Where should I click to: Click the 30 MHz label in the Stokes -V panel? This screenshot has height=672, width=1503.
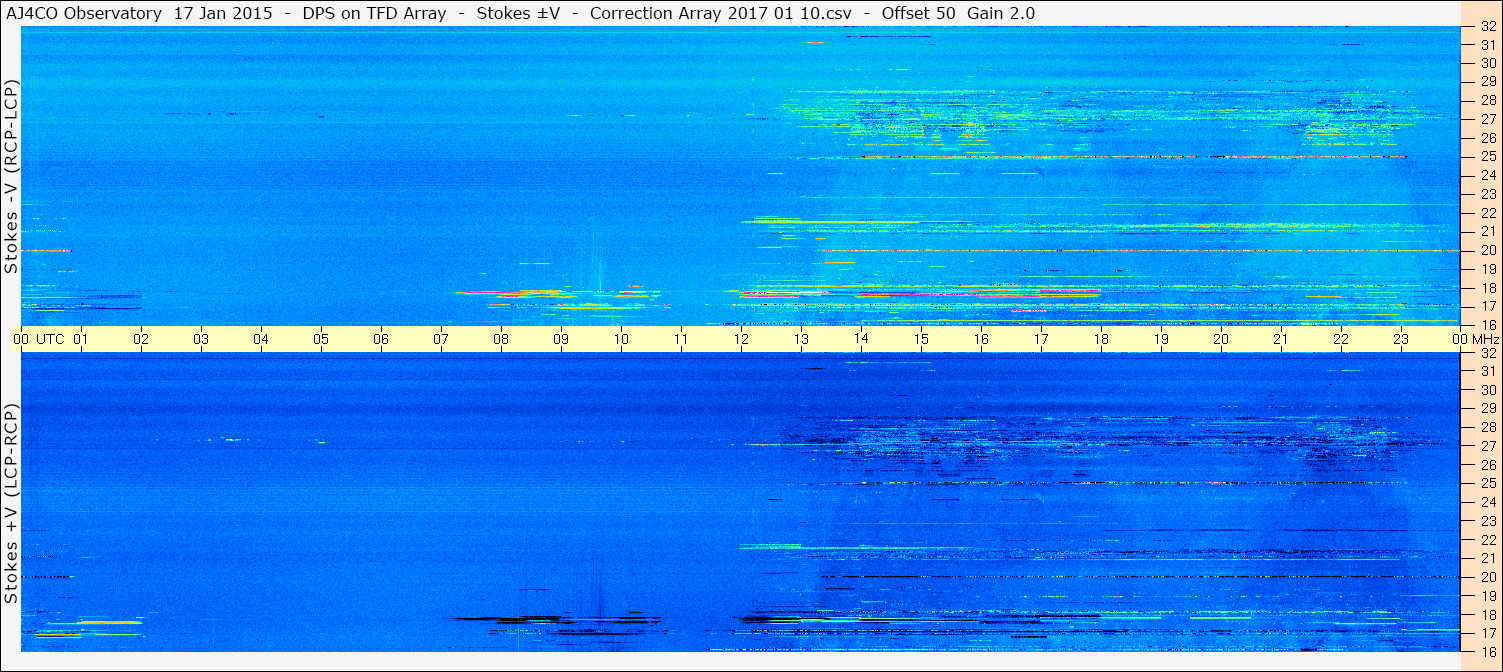1487,63
